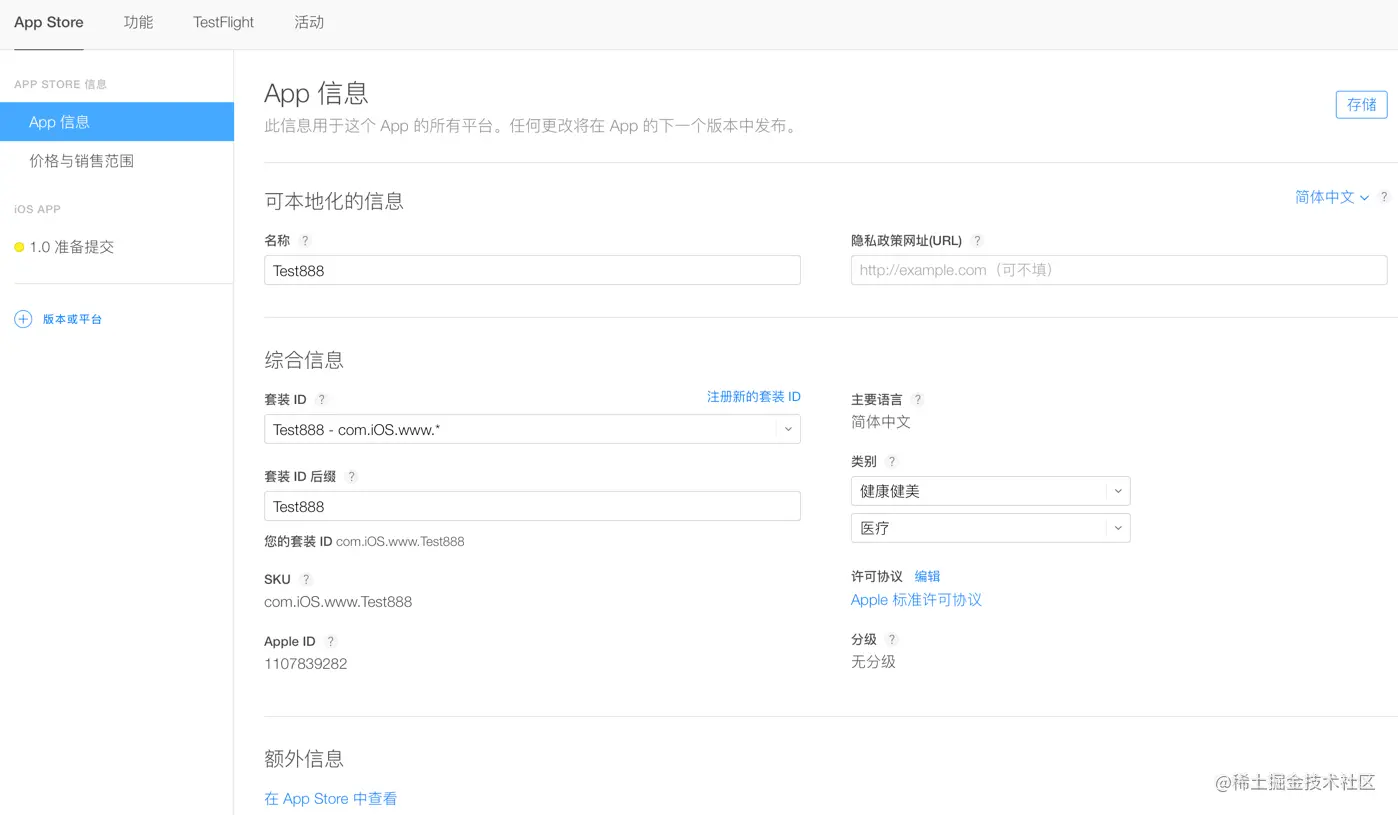Click the 编辑 link for 许可协议
Viewport: 1398px width, 815px height.
point(927,577)
